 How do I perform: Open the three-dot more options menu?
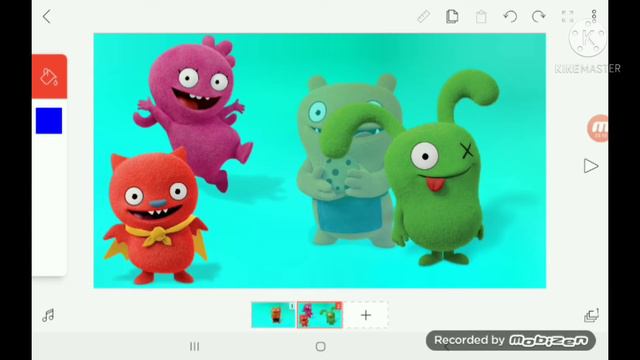tap(594, 16)
